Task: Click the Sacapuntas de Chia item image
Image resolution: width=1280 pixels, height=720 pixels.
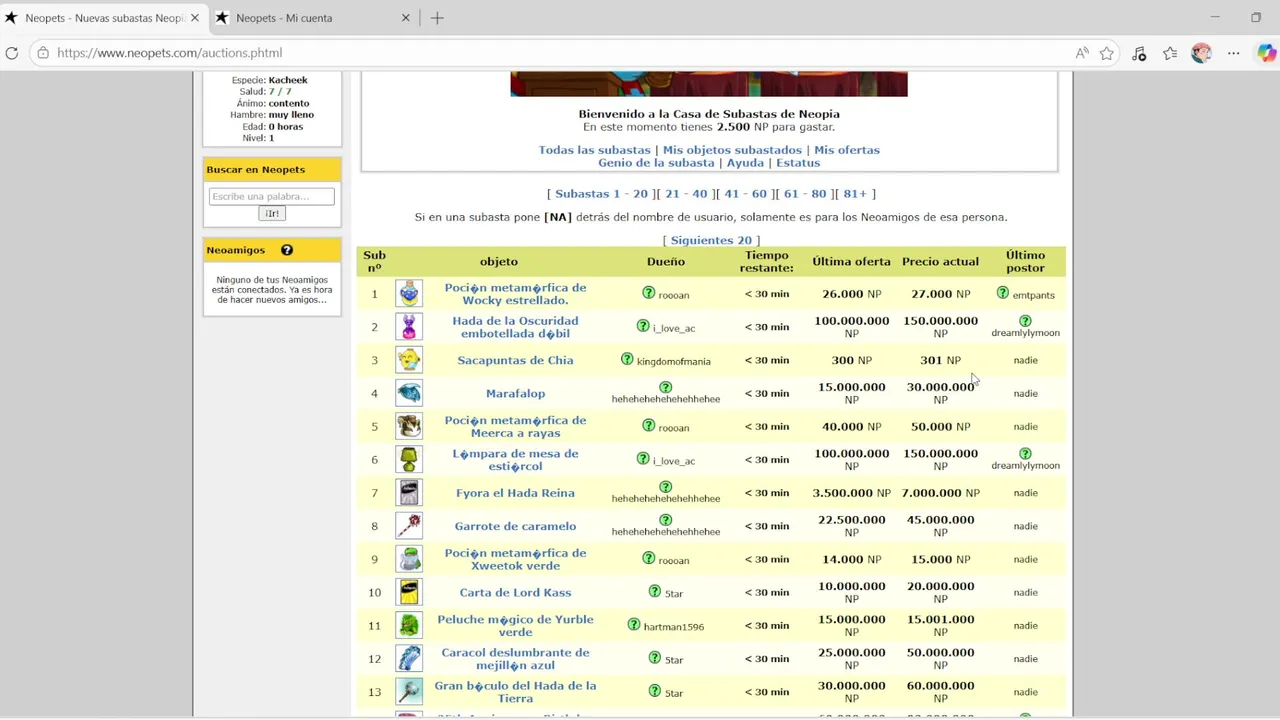Action: tap(409, 360)
